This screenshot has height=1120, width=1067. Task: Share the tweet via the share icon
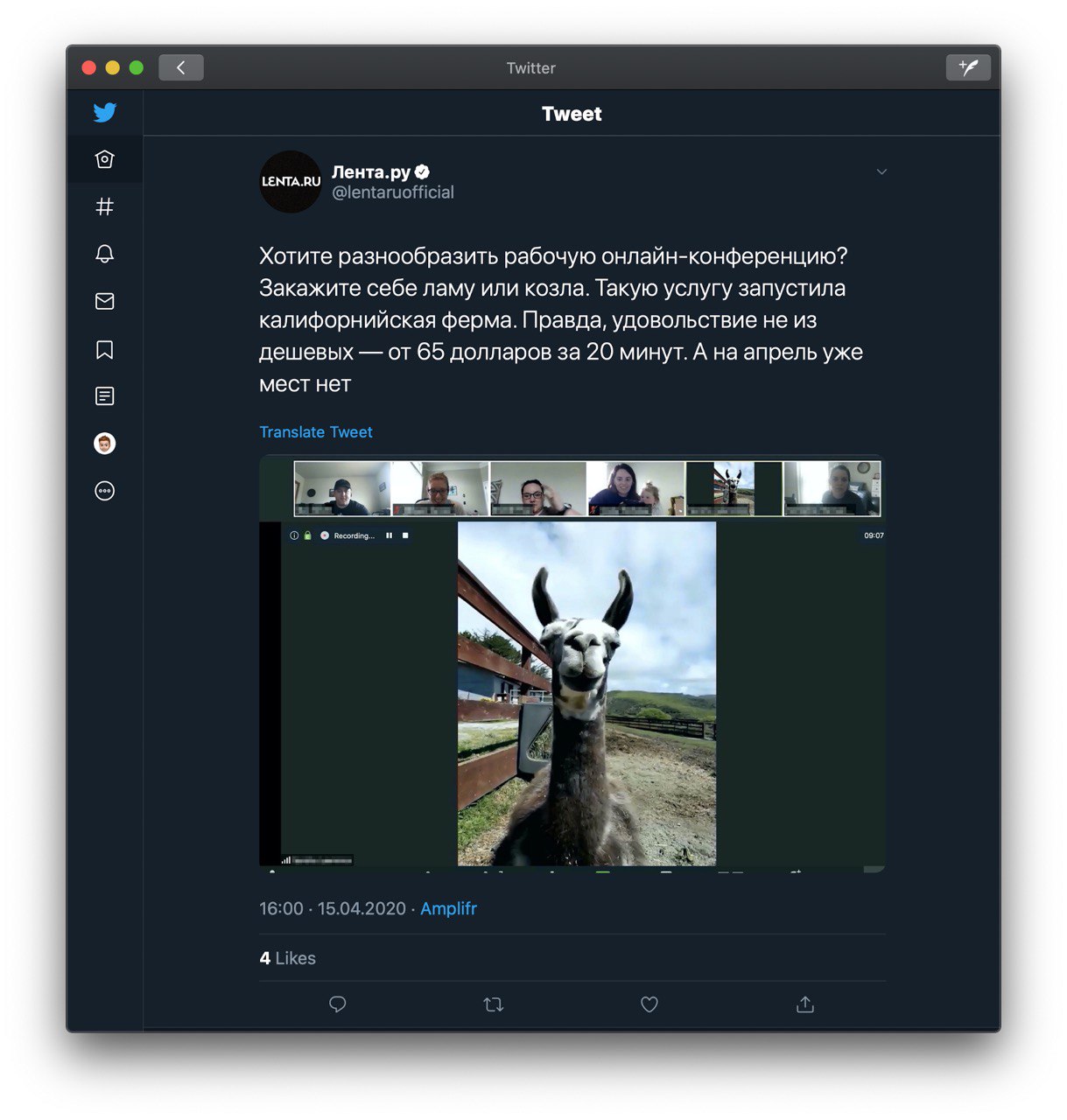pos(805,1004)
